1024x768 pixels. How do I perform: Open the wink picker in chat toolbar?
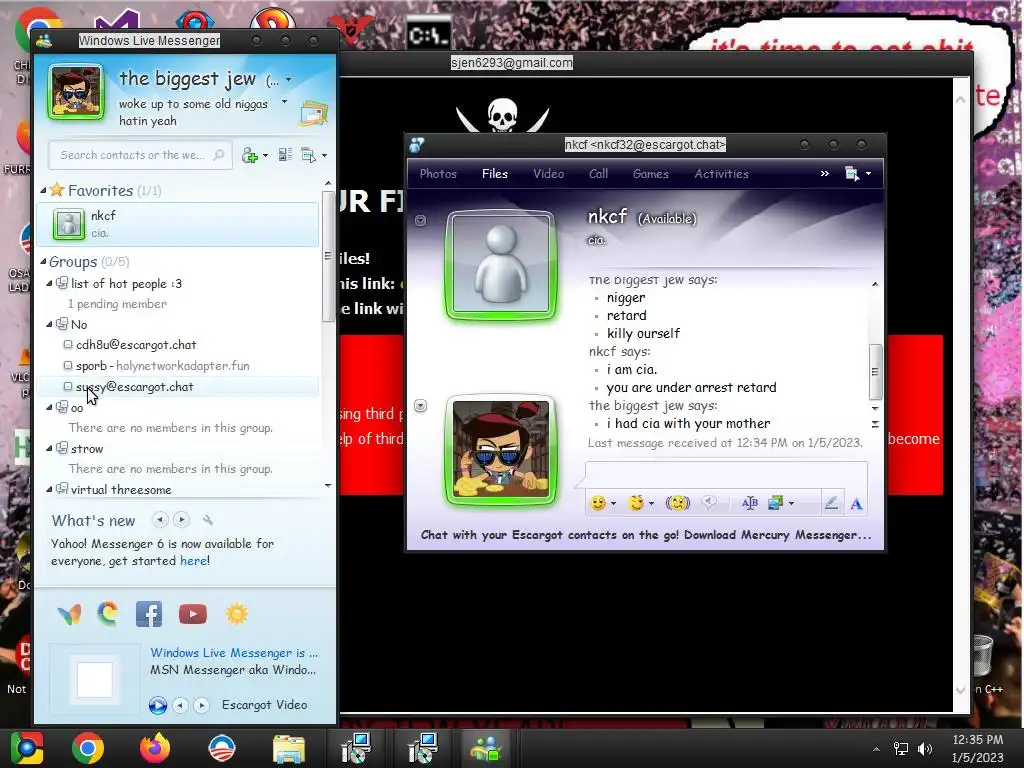pyautogui.click(x=636, y=503)
